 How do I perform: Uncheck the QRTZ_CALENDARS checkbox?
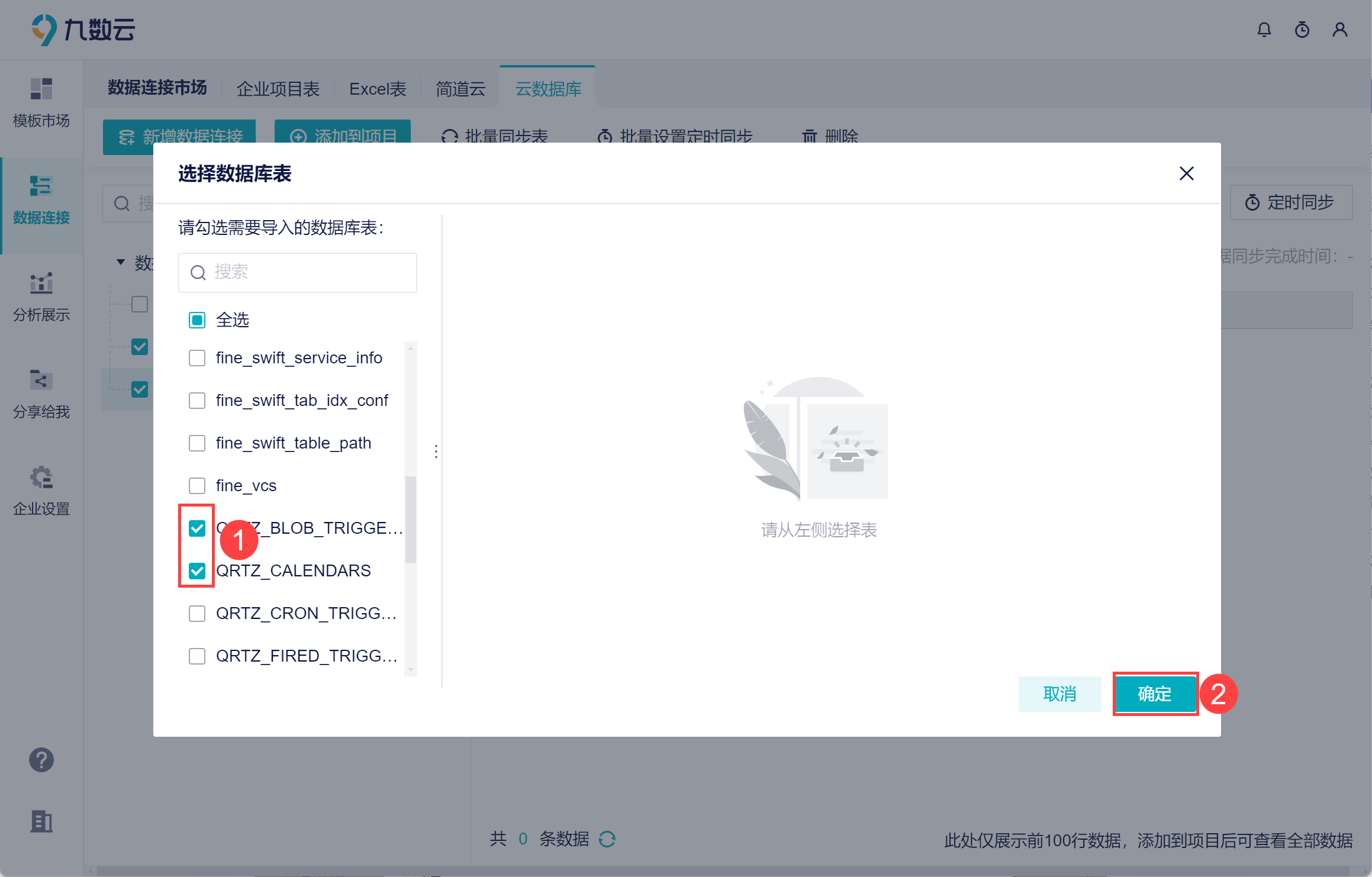click(x=197, y=571)
